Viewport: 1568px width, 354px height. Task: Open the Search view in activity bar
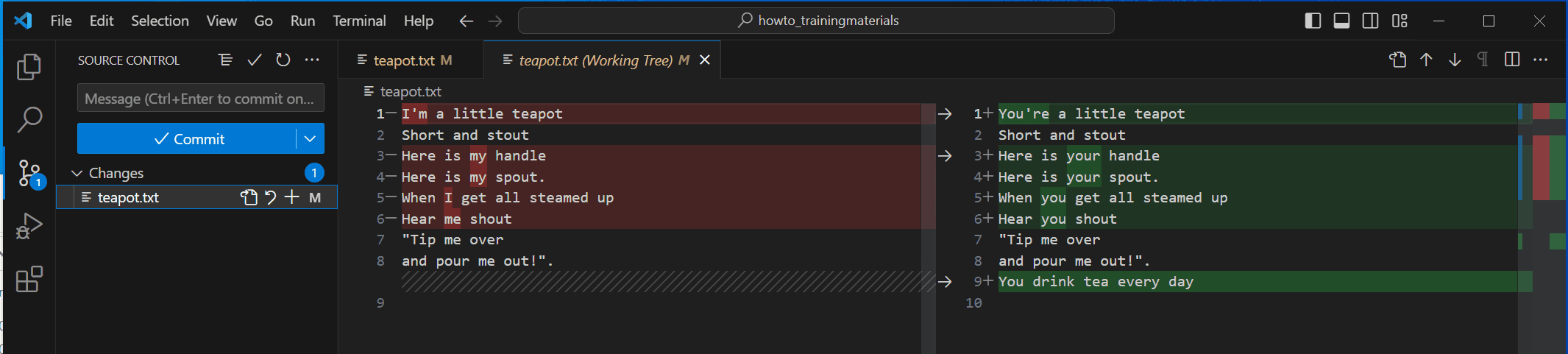point(29,119)
